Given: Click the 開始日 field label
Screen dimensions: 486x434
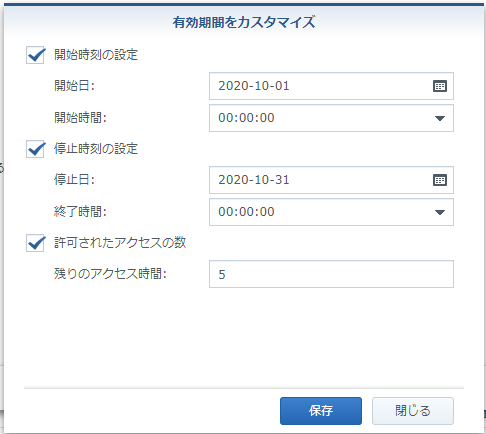Looking at the screenshot, I should [75, 86].
